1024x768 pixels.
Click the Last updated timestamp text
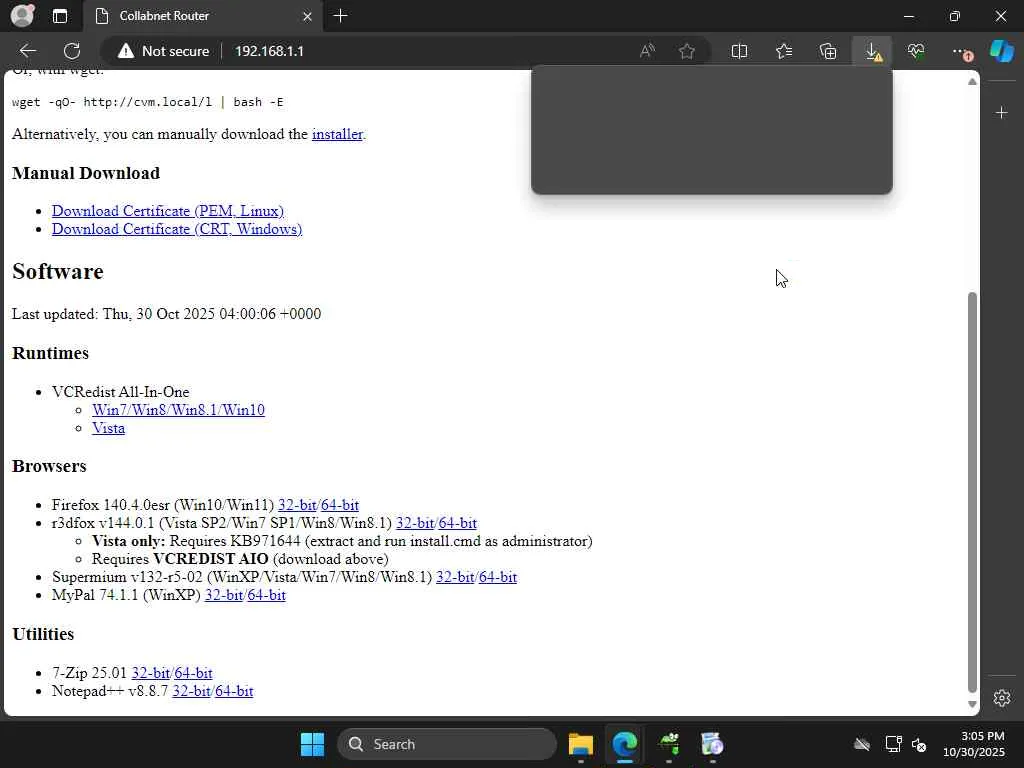pyautogui.click(x=167, y=314)
